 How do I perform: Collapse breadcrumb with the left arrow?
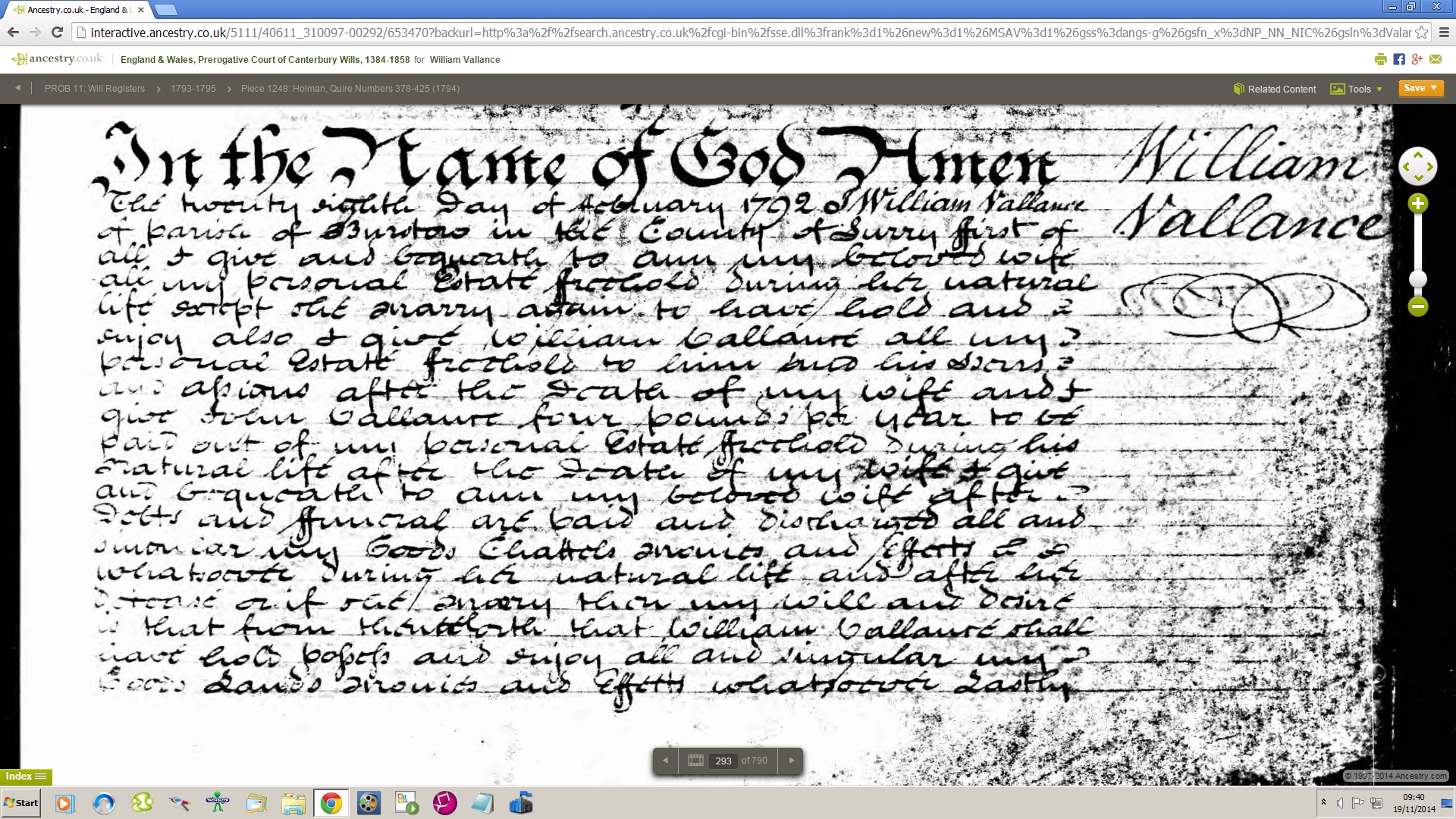point(17,88)
